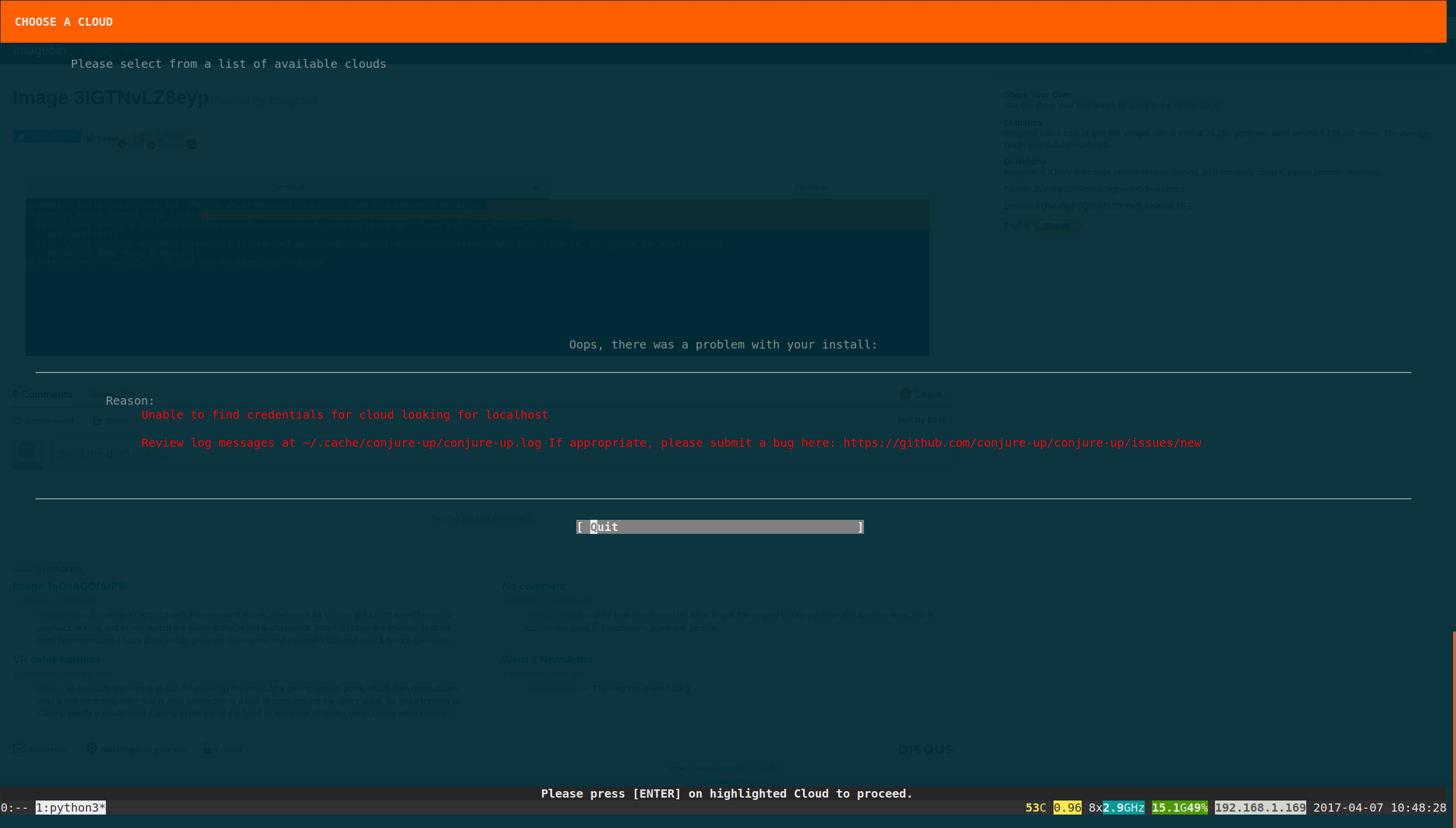The height and width of the screenshot is (828, 1456).
Task: Select the tmux window '1:python3*'
Action: 71,808
